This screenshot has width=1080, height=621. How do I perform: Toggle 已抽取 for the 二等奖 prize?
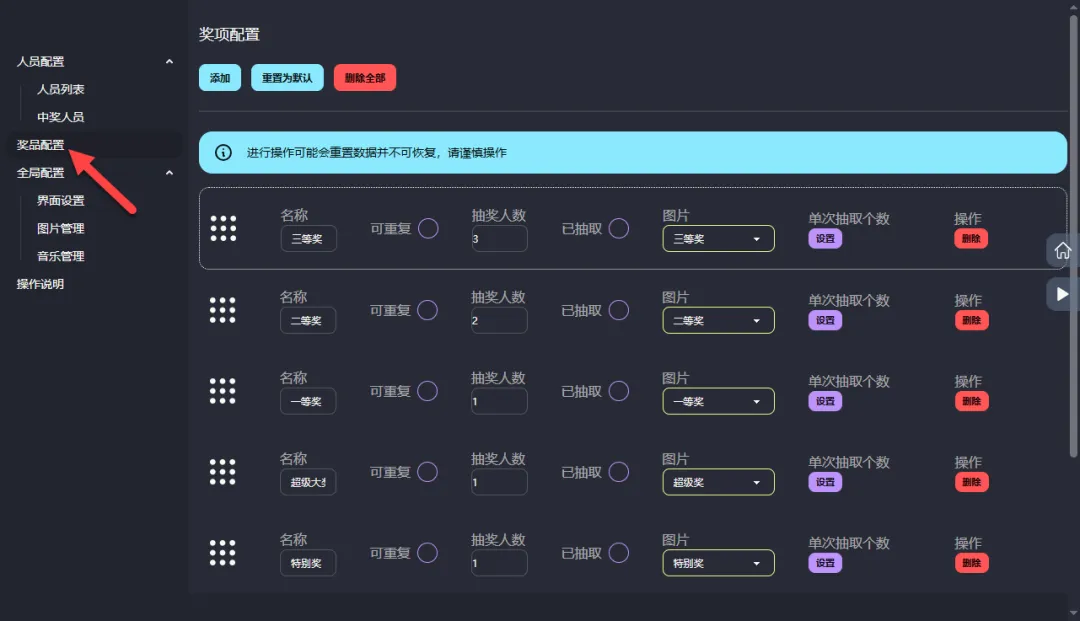pos(619,310)
